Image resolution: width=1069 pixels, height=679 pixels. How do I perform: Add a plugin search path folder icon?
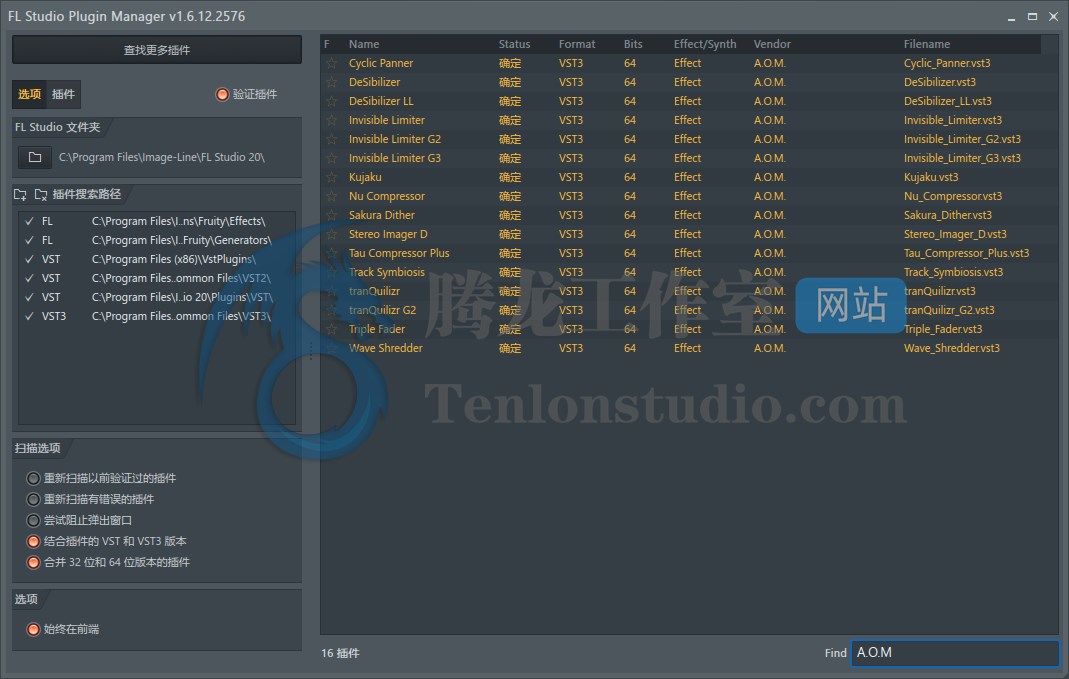pyautogui.click(x=20, y=195)
